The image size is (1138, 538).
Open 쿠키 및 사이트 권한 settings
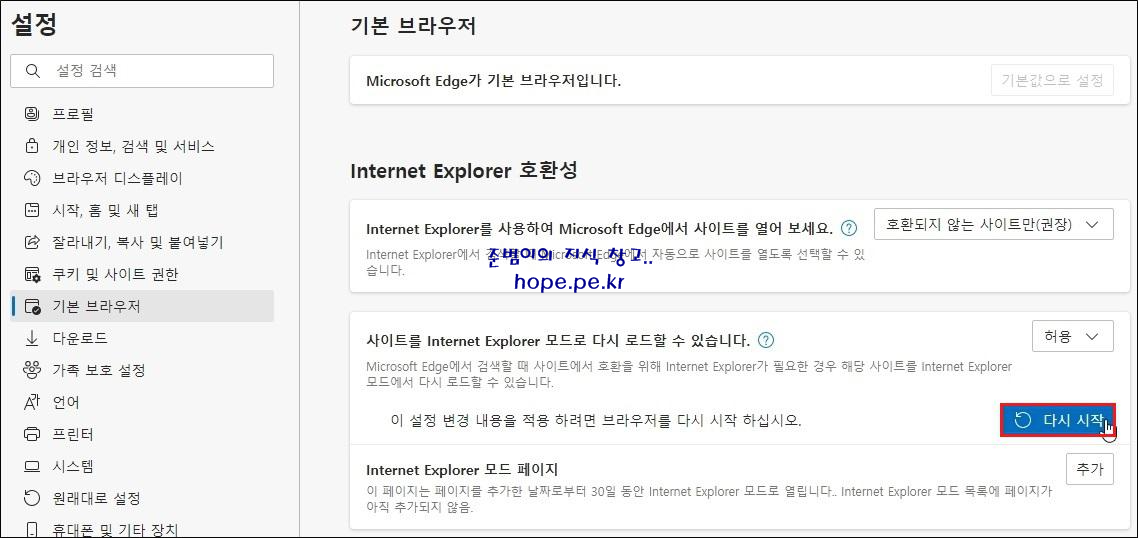[142, 274]
